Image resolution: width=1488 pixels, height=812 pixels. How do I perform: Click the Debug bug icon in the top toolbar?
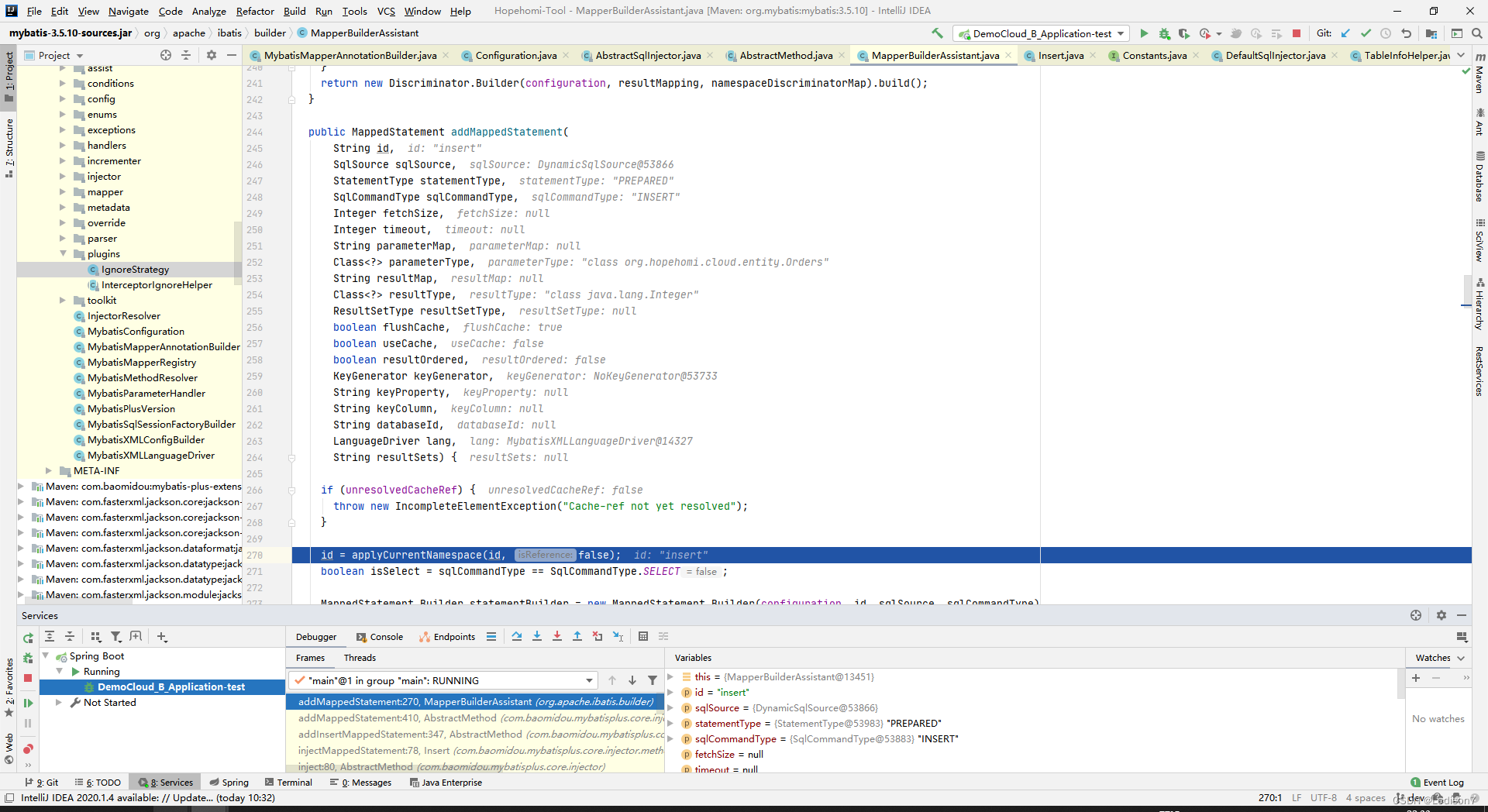(x=1164, y=33)
